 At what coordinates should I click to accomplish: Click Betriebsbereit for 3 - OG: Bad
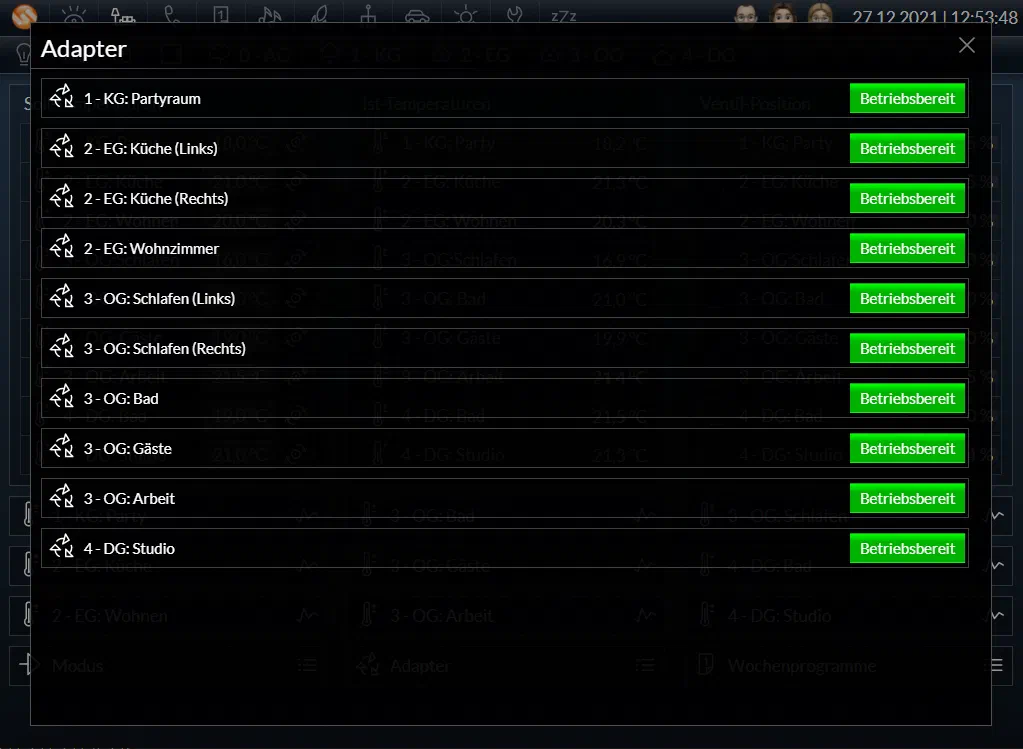point(907,399)
